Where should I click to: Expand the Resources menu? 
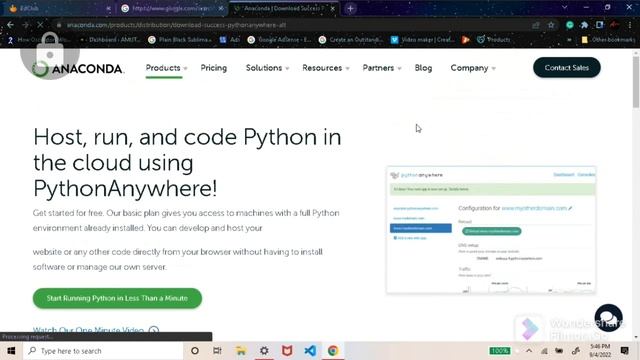(x=326, y=68)
